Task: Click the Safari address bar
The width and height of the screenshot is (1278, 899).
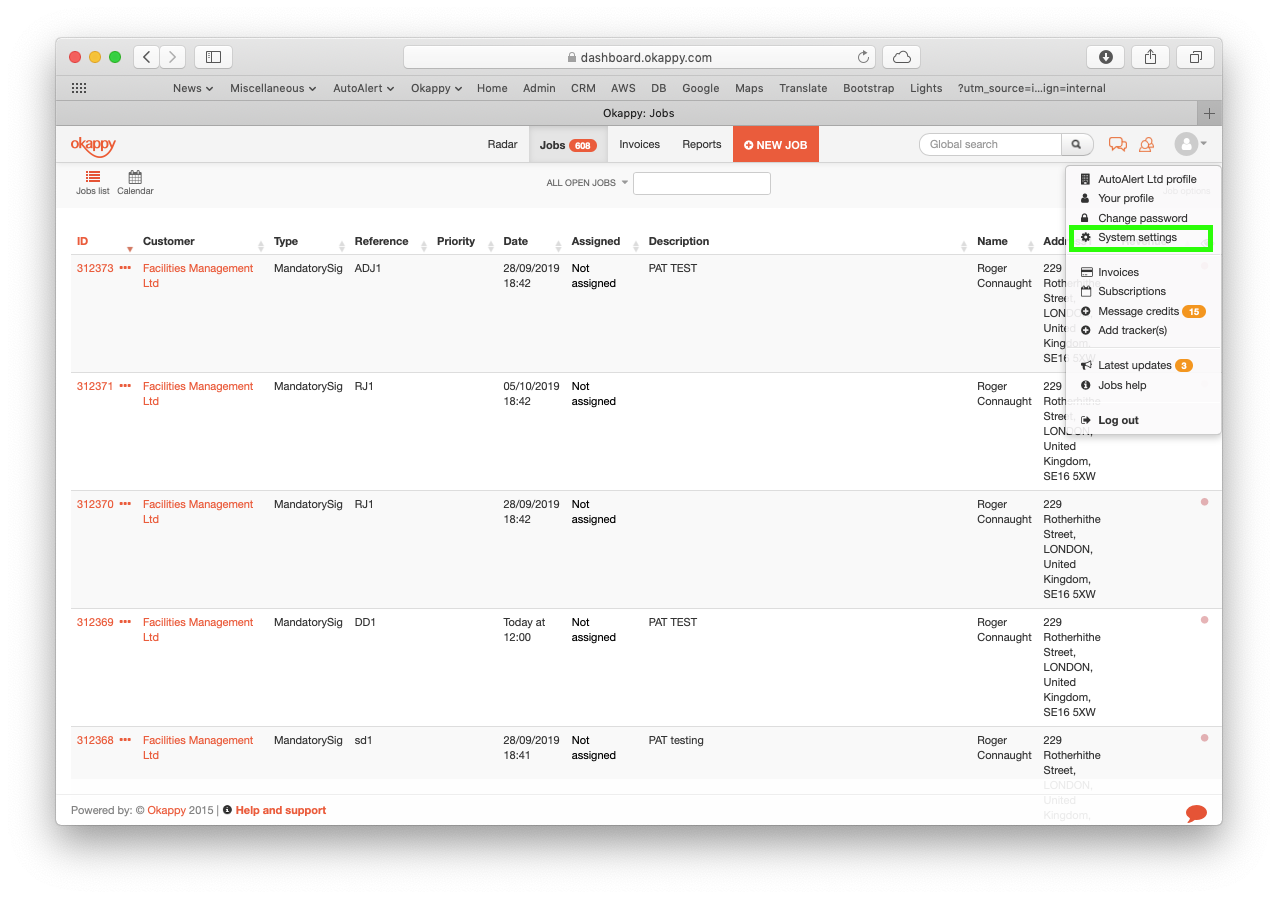Action: pyautogui.click(x=640, y=57)
